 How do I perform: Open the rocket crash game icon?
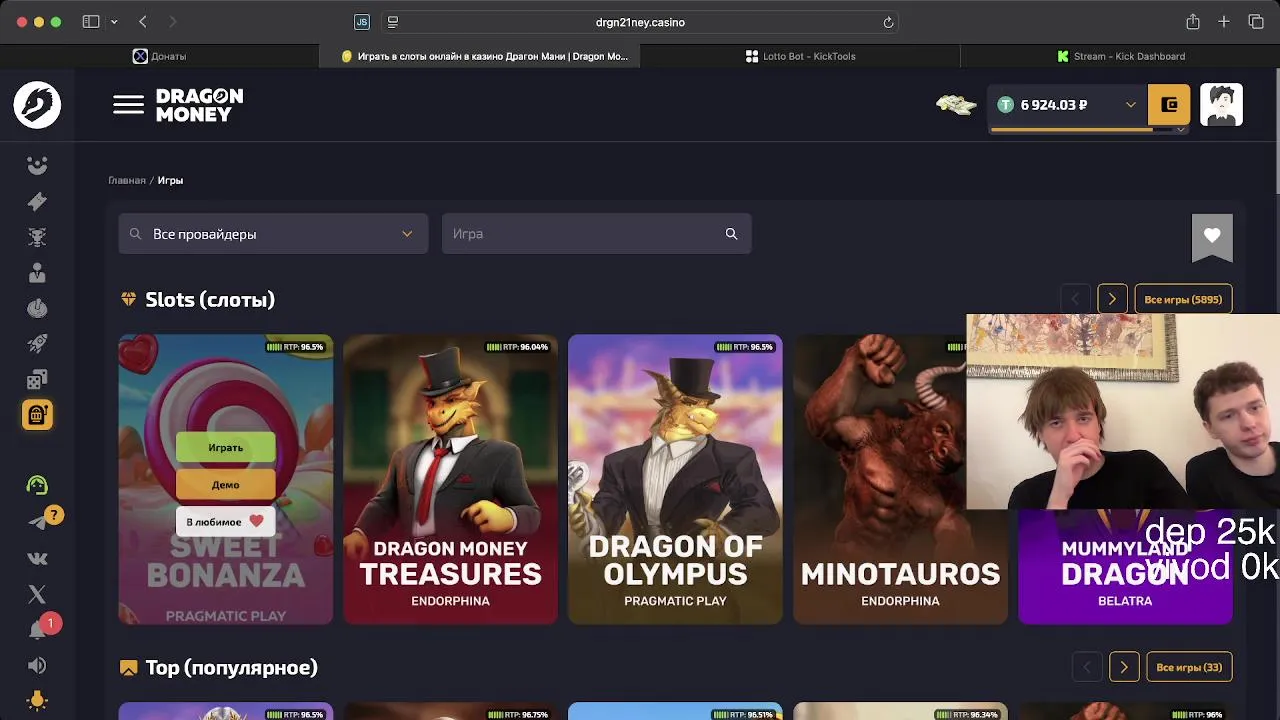(x=37, y=344)
